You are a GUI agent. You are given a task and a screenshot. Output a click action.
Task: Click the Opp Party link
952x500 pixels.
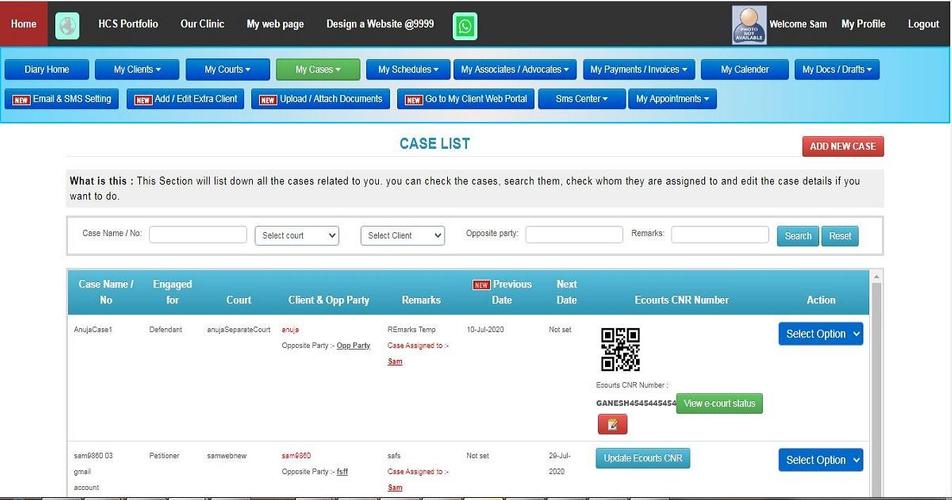353,345
